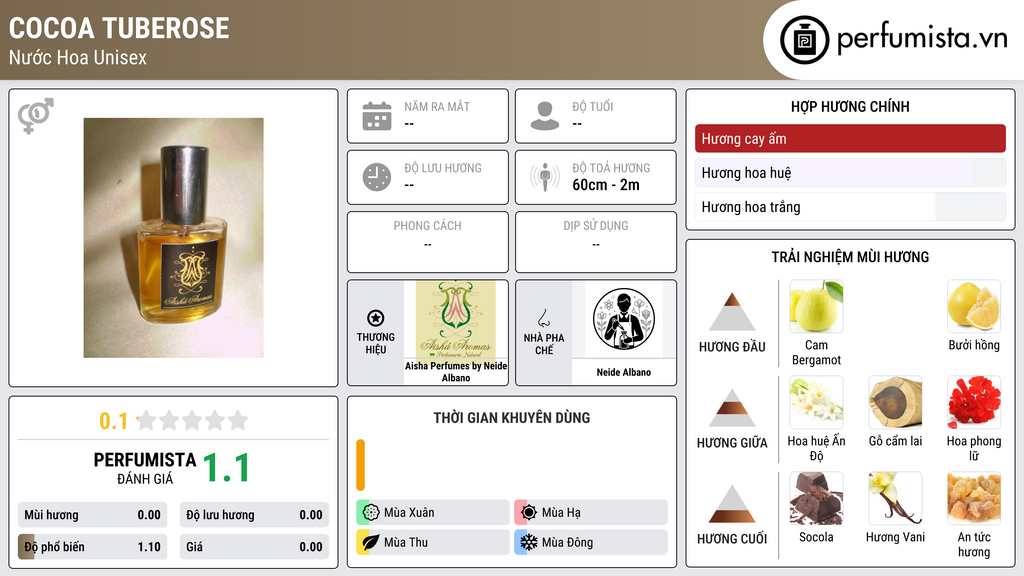Viewport: 1024px width, 576px height.
Task: Click the person icon for Độ tuổi
Action: click(x=545, y=116)
